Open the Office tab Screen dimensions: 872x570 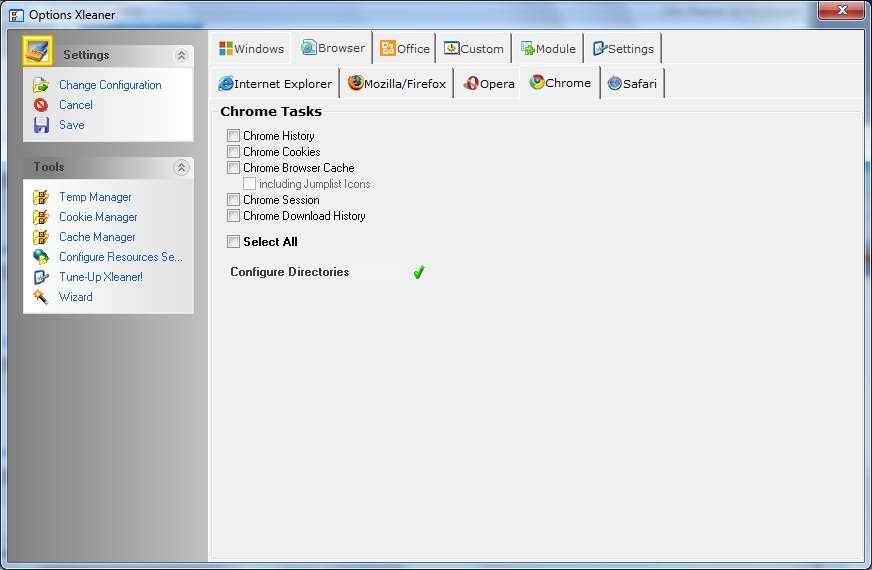point(405,48)
